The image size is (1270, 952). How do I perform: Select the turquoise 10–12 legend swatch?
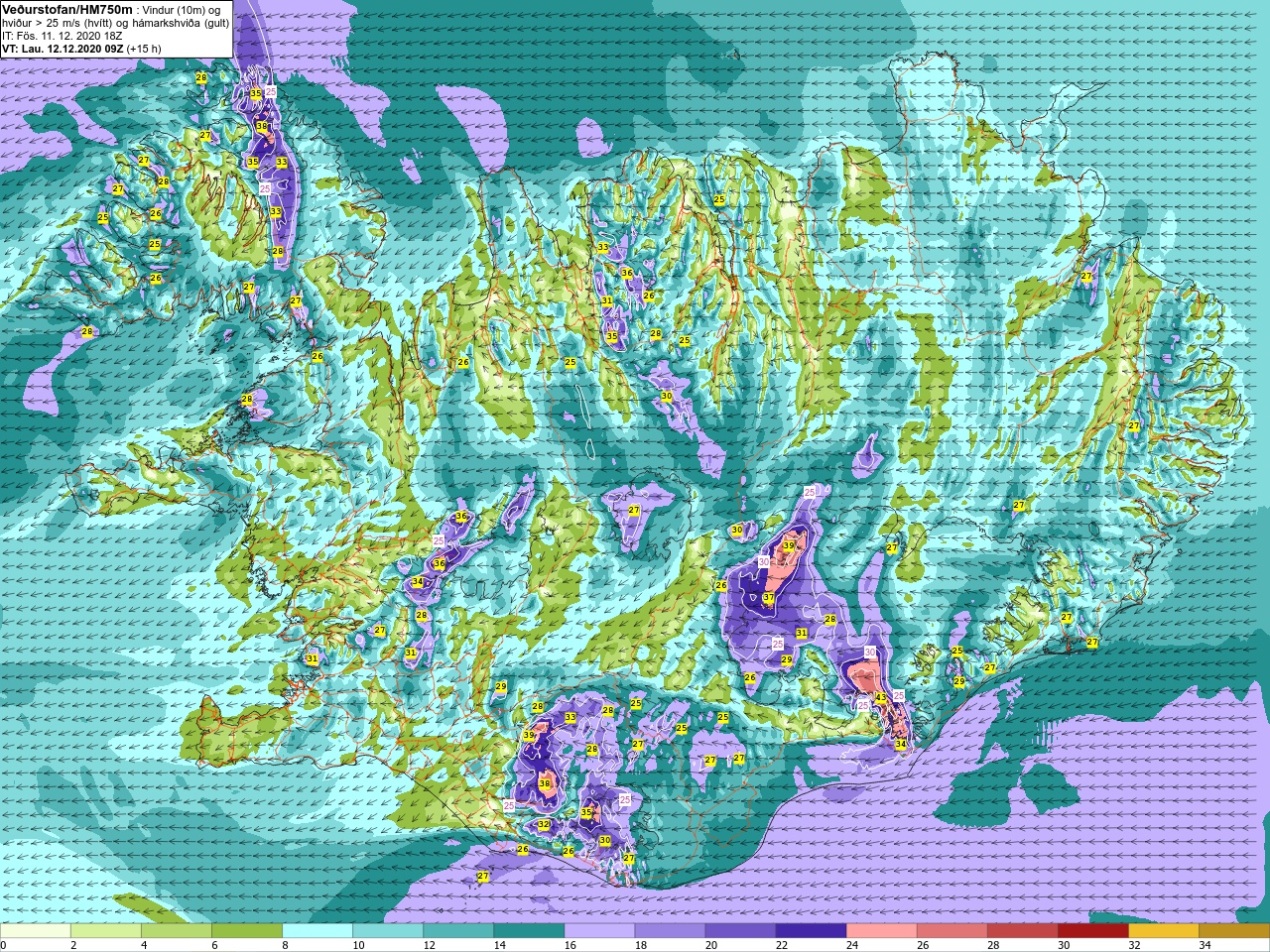[x=388, y=931]
